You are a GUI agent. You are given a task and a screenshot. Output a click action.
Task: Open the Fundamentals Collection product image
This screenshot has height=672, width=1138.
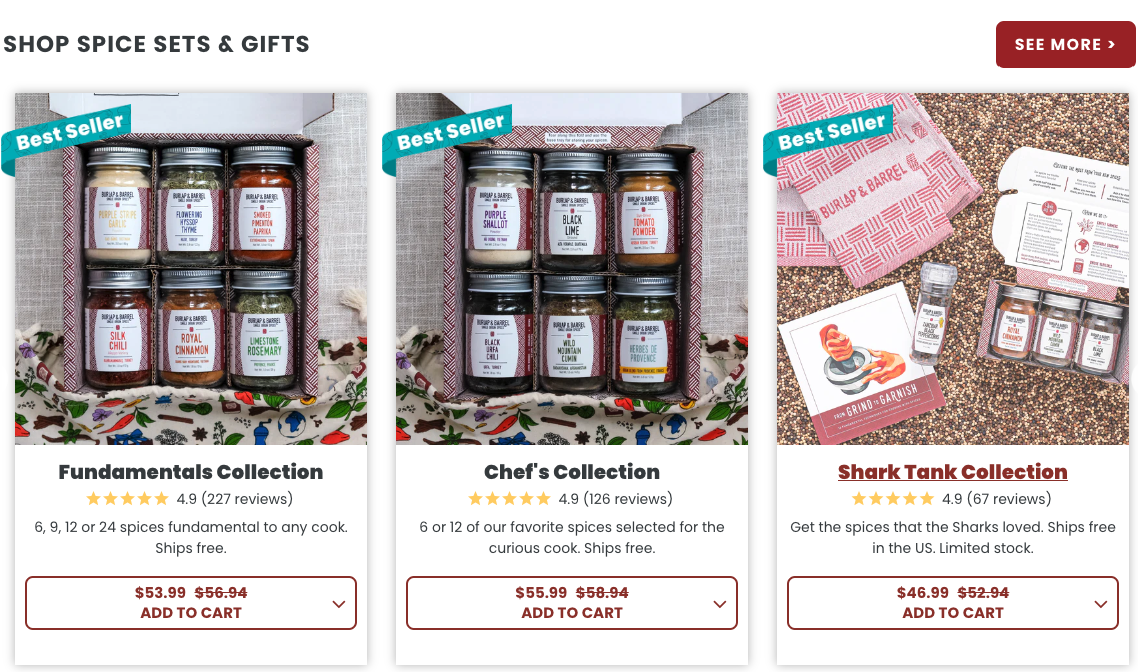(x=191, y=269)
